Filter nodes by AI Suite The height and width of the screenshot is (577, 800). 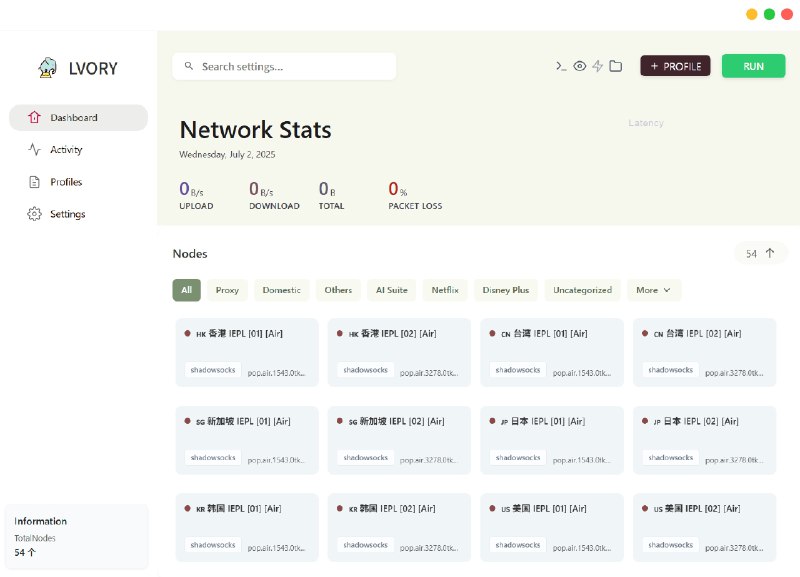(x=391, y=290)
